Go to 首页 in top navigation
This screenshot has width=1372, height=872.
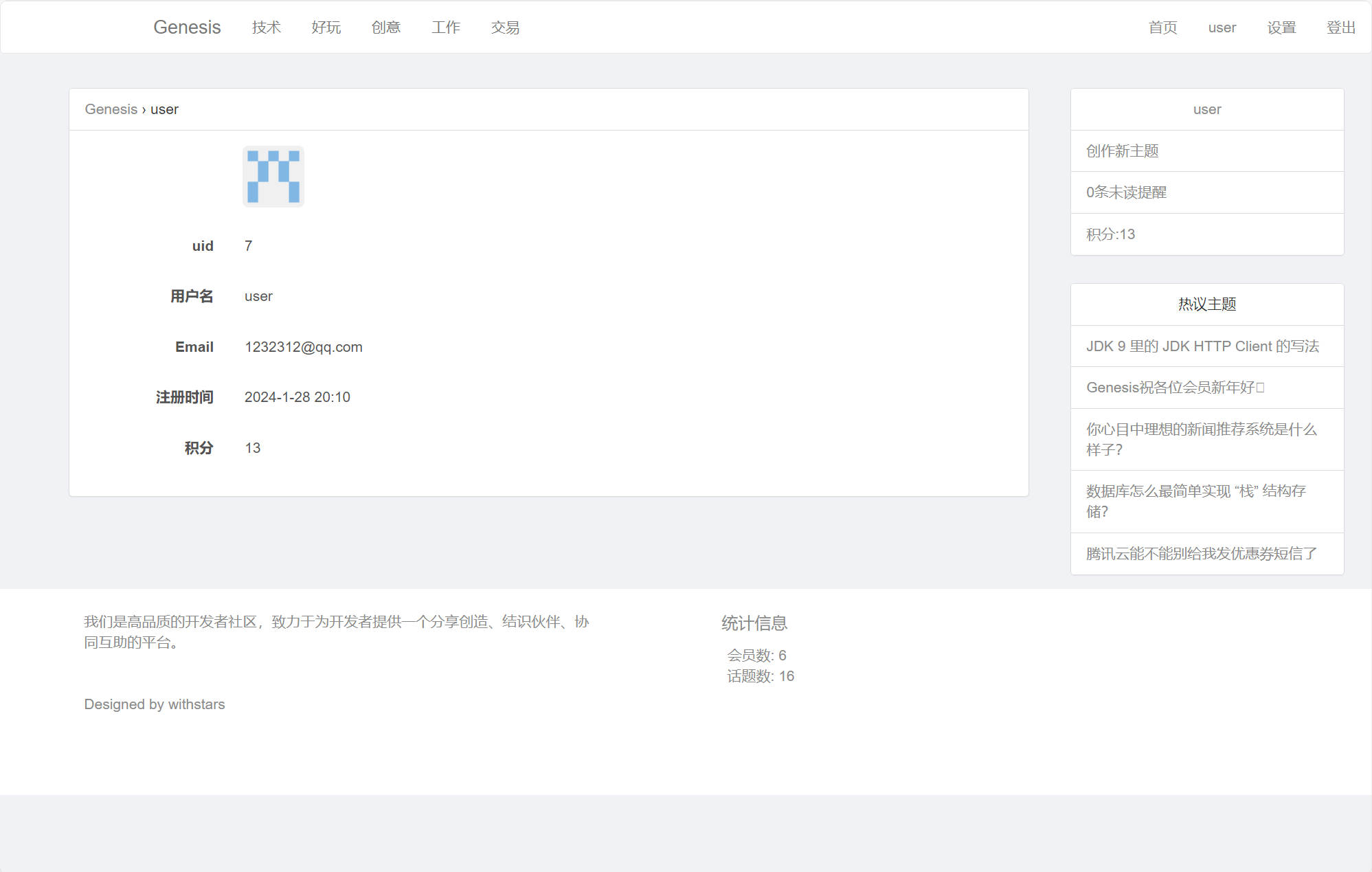(x=1162, y=27)
